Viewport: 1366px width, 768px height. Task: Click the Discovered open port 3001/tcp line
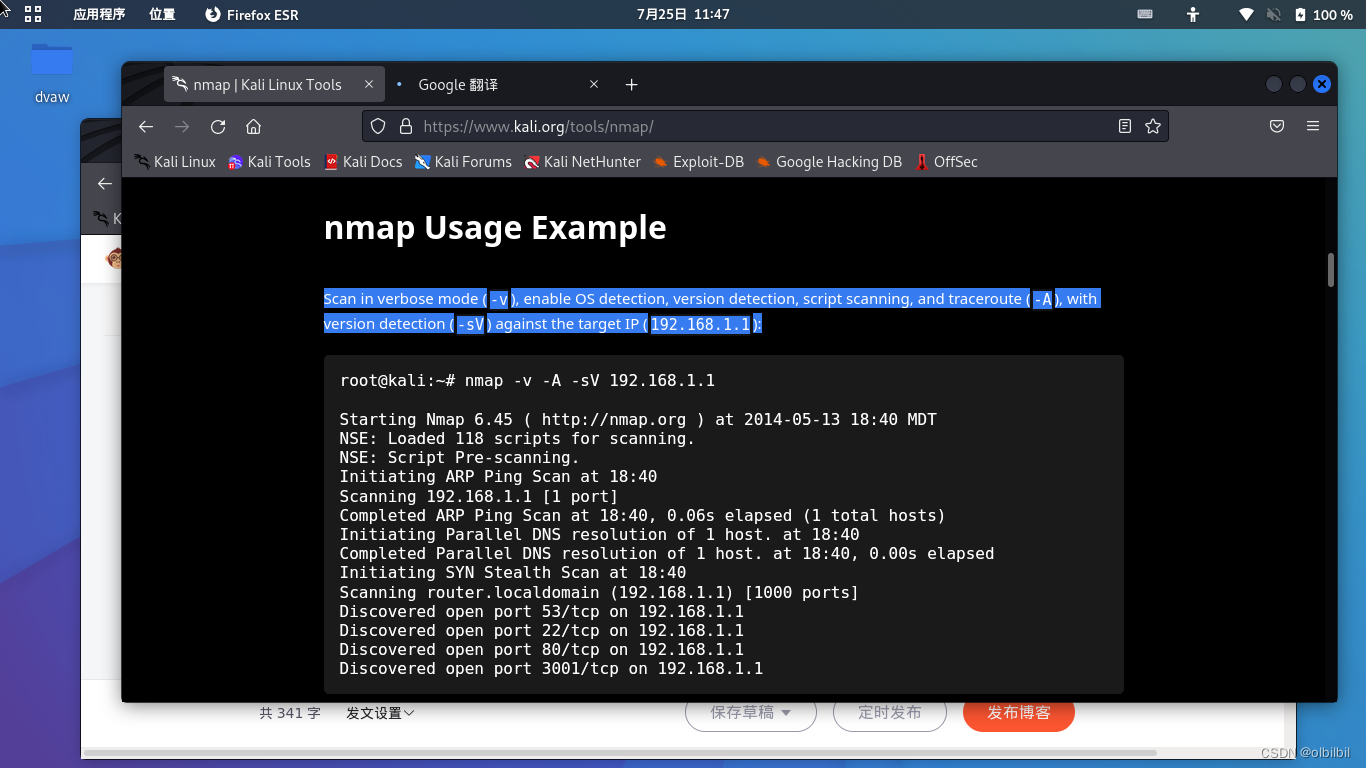click(551, 668)
